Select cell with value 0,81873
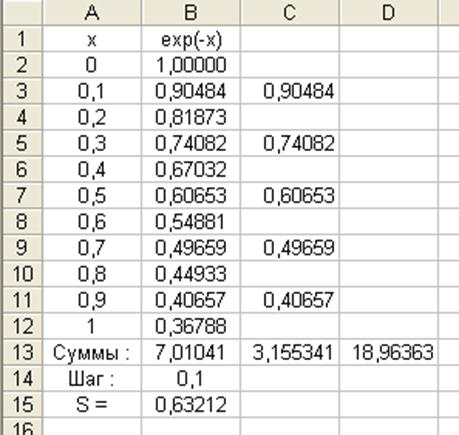 tap(191, 117)
